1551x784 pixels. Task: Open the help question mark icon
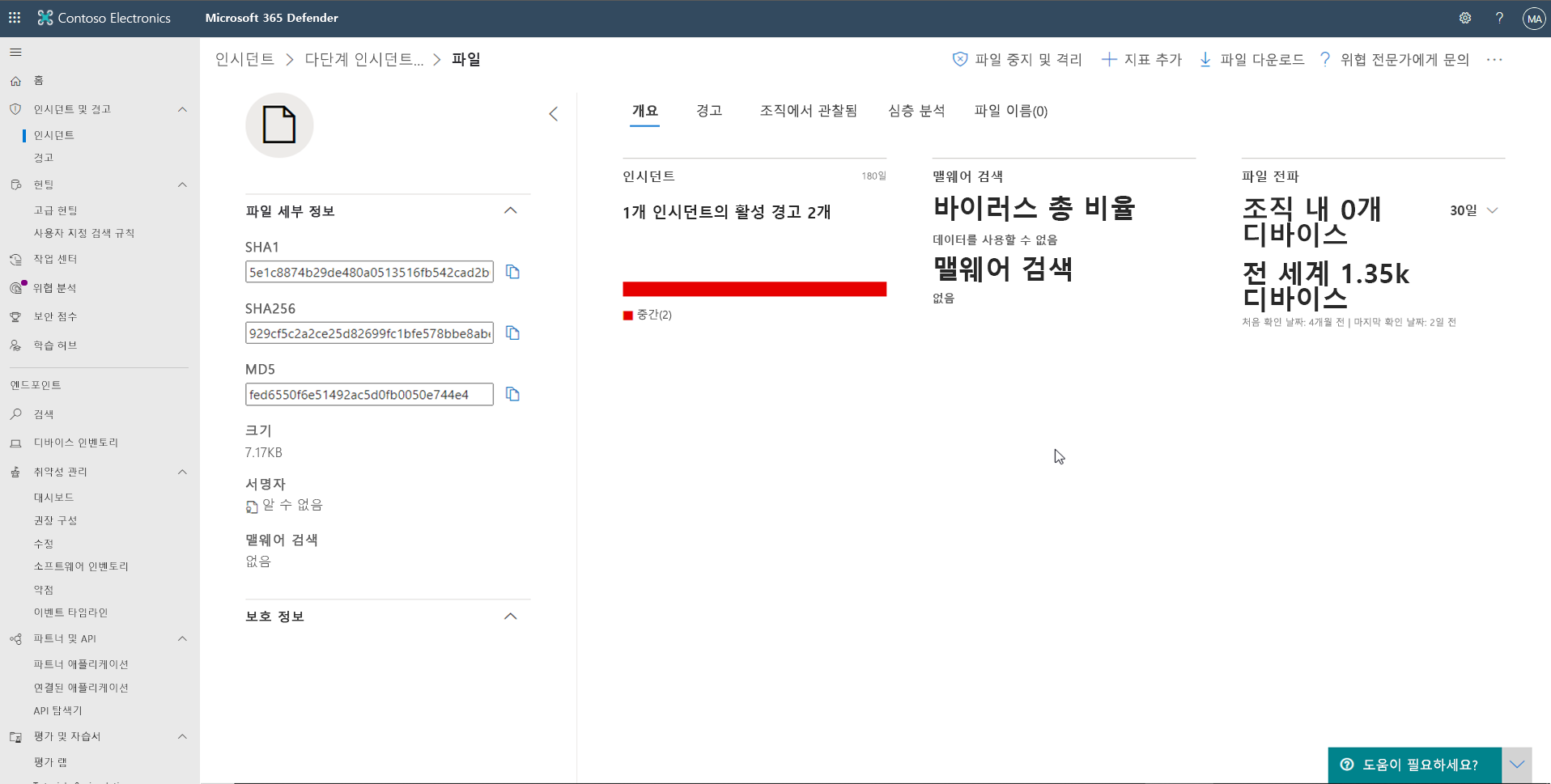click(1499, 18)
